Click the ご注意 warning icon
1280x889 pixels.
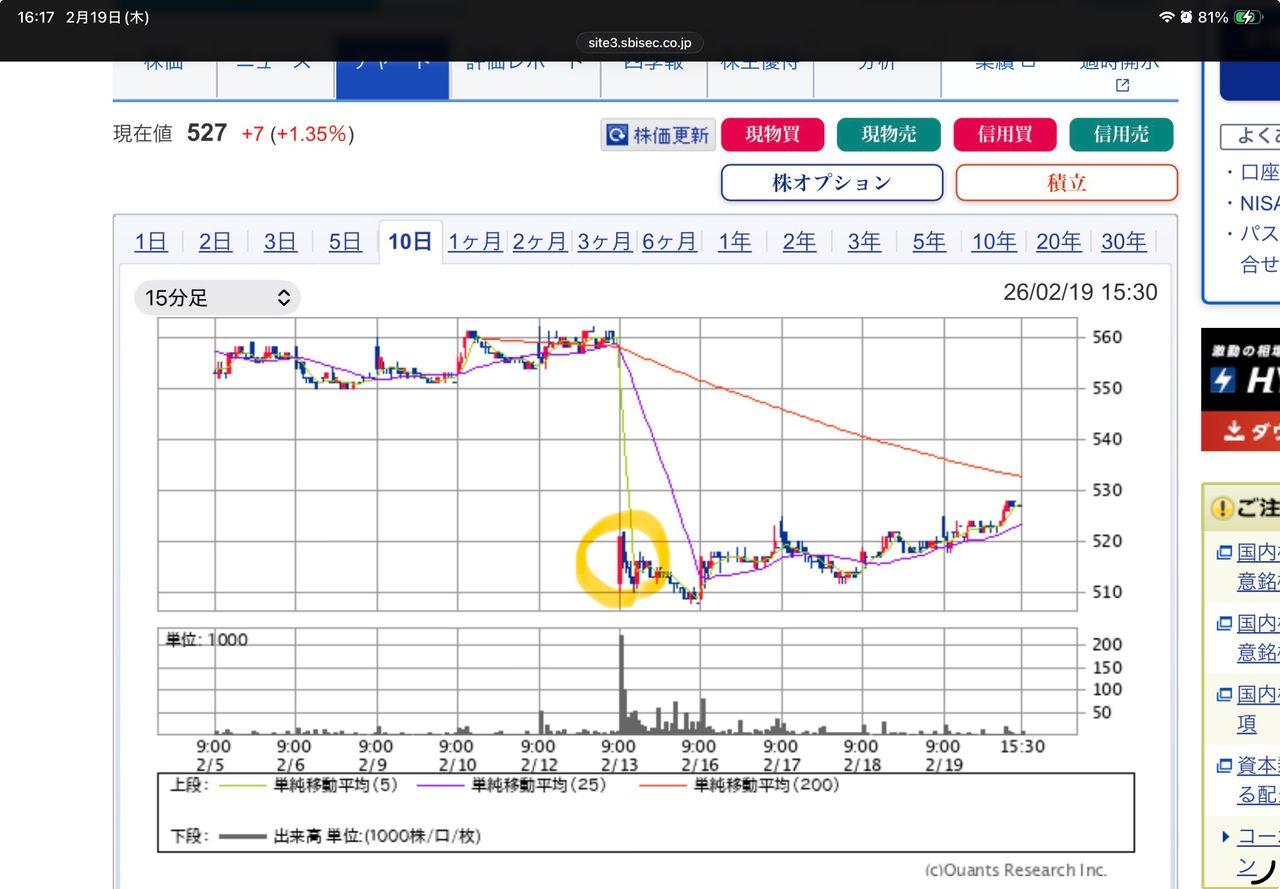pos(1222,508)
